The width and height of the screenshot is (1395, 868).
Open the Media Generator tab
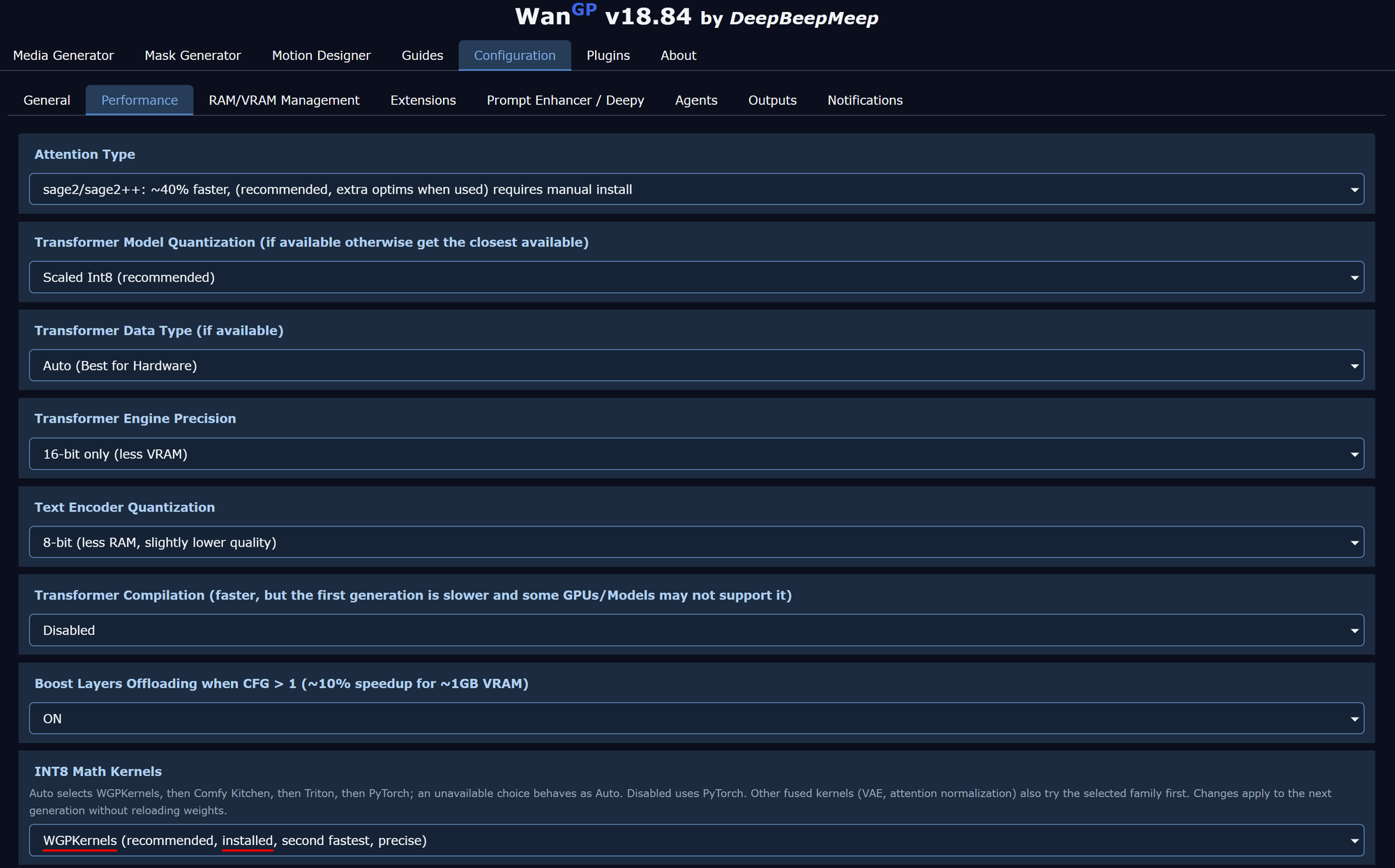click(63, 55)
